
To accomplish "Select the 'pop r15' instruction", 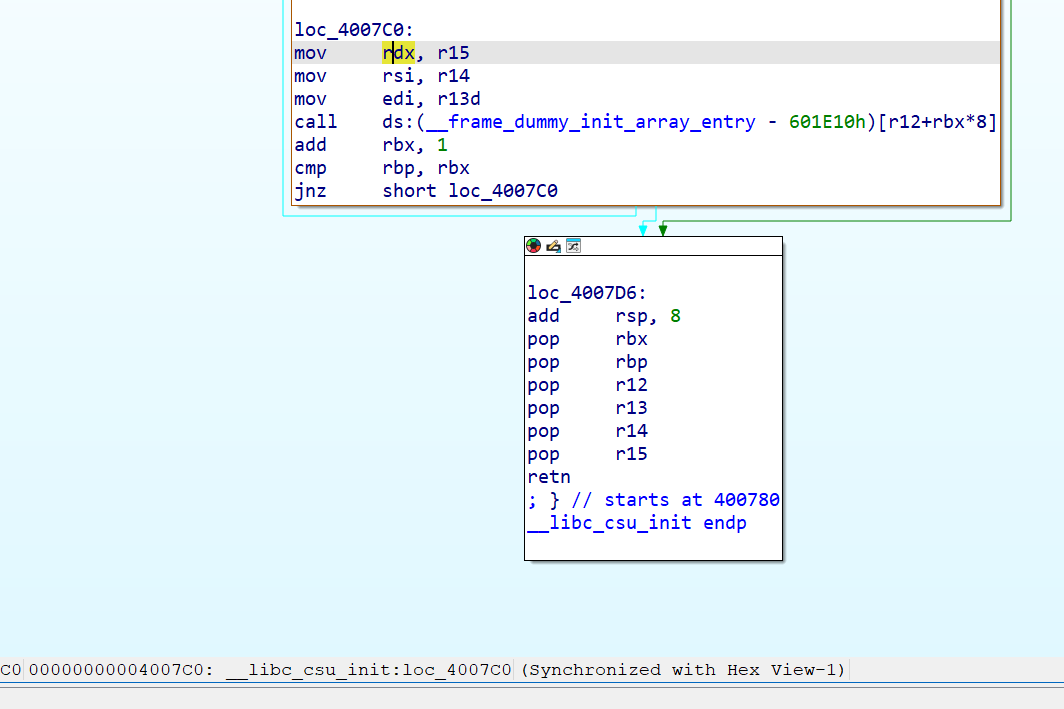I will coord(588,455).
